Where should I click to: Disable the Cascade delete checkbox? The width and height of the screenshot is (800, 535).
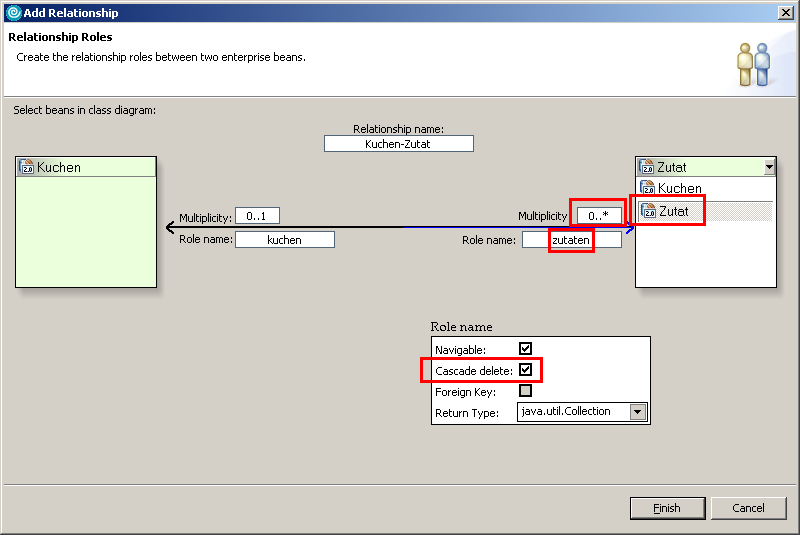525,370
